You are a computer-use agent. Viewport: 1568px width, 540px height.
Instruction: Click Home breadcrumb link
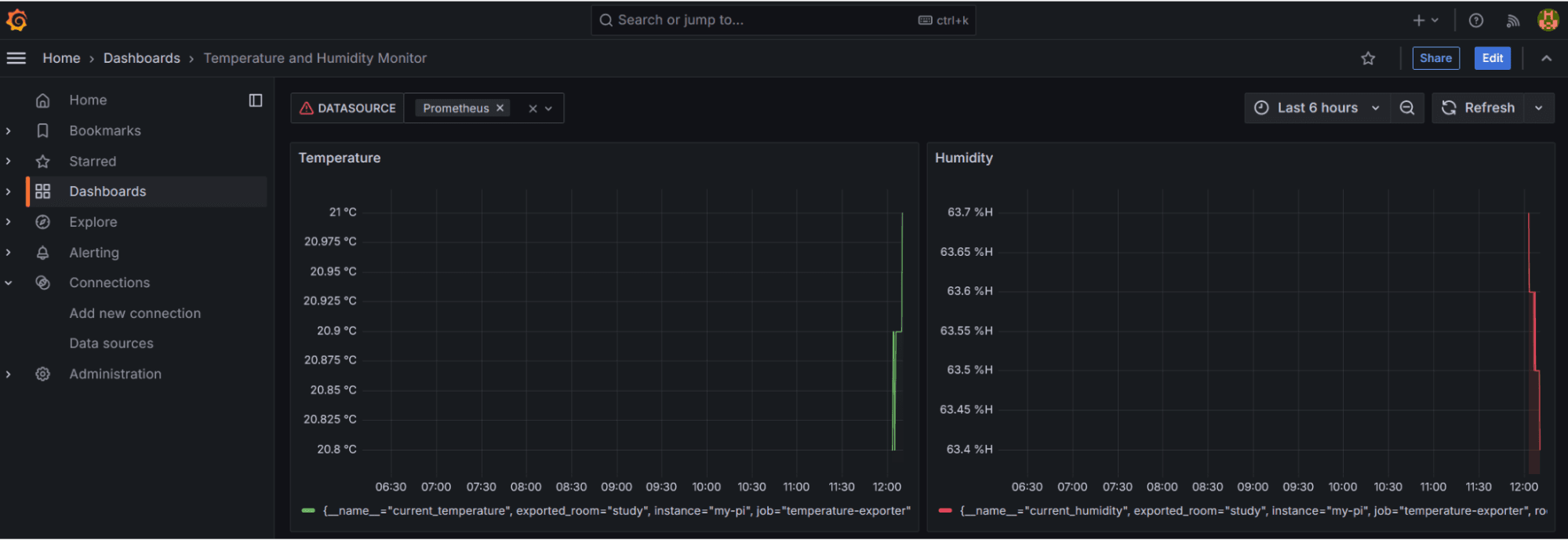point(61,58)
